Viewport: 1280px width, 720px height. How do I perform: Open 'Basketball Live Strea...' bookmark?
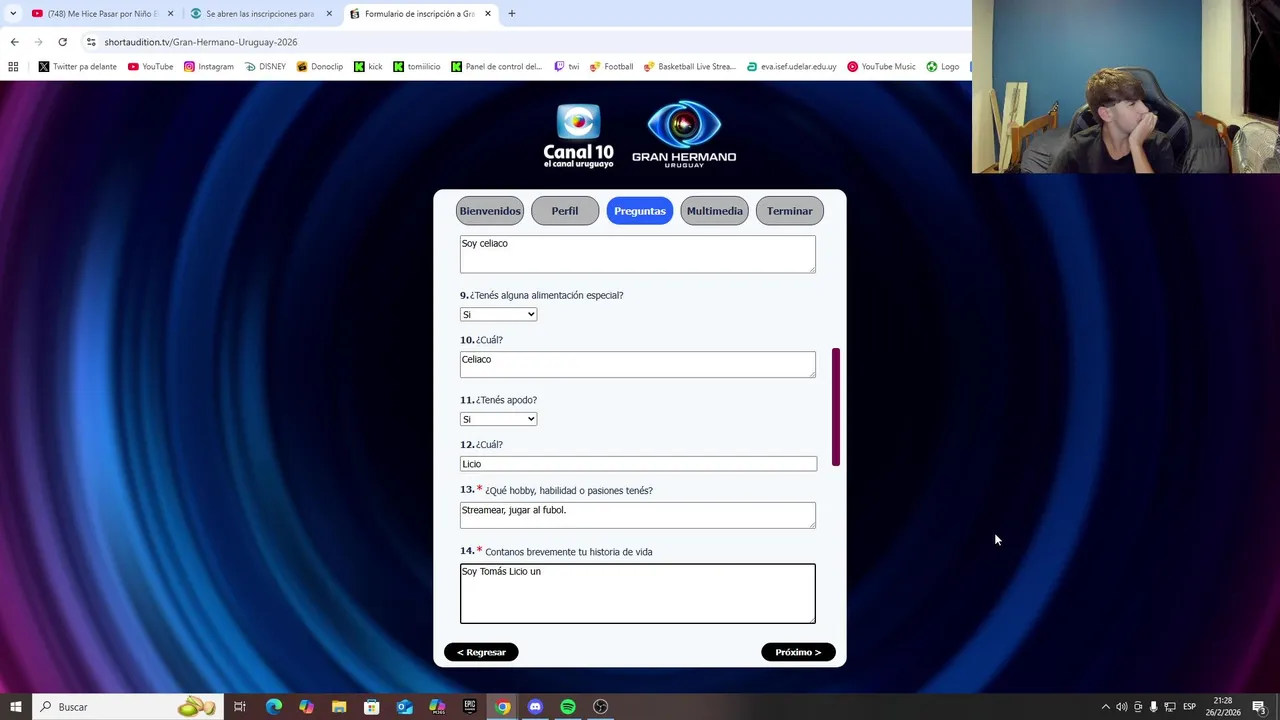click(x=689, y=66)
